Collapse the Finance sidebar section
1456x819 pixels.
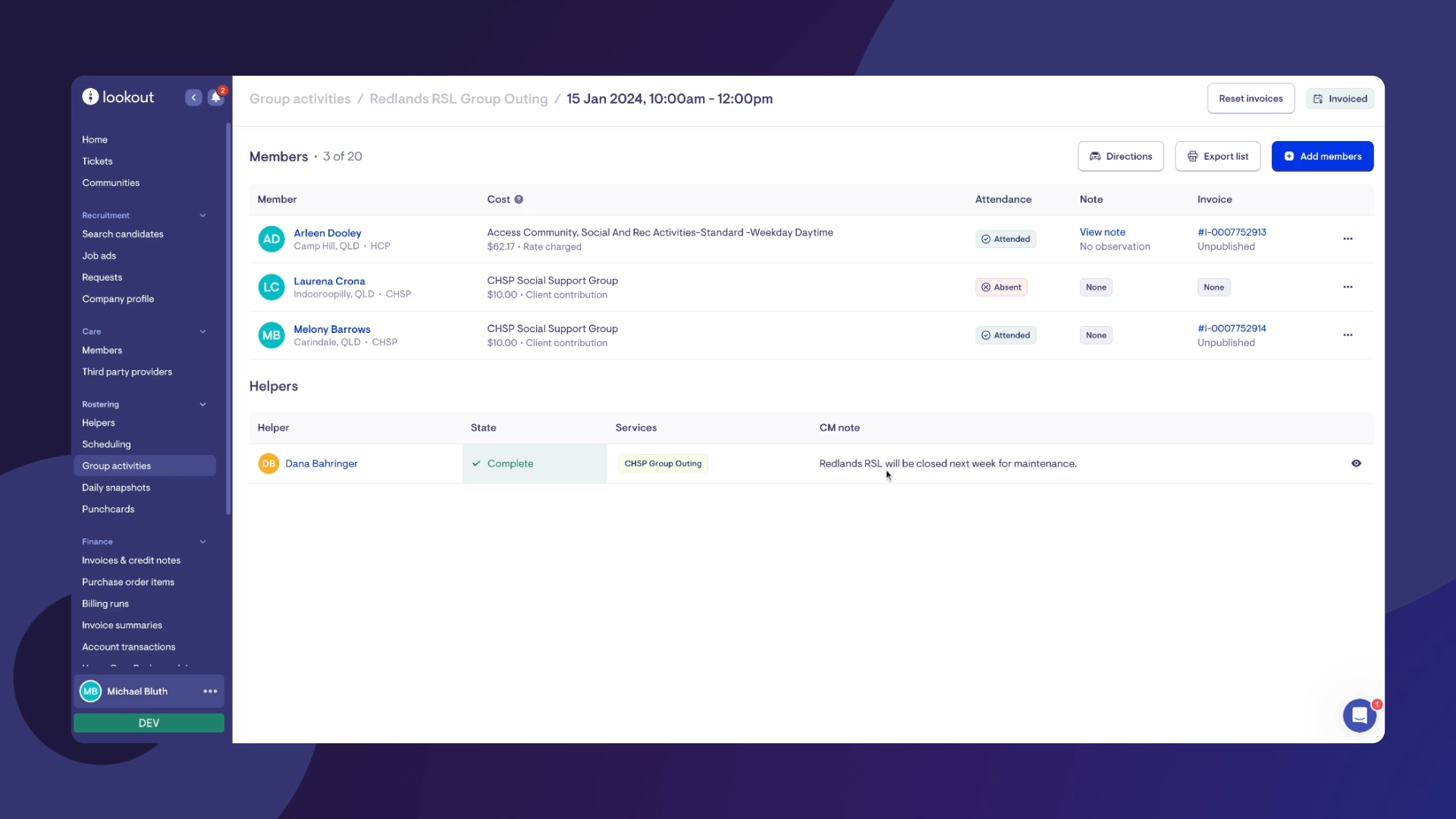202,541
